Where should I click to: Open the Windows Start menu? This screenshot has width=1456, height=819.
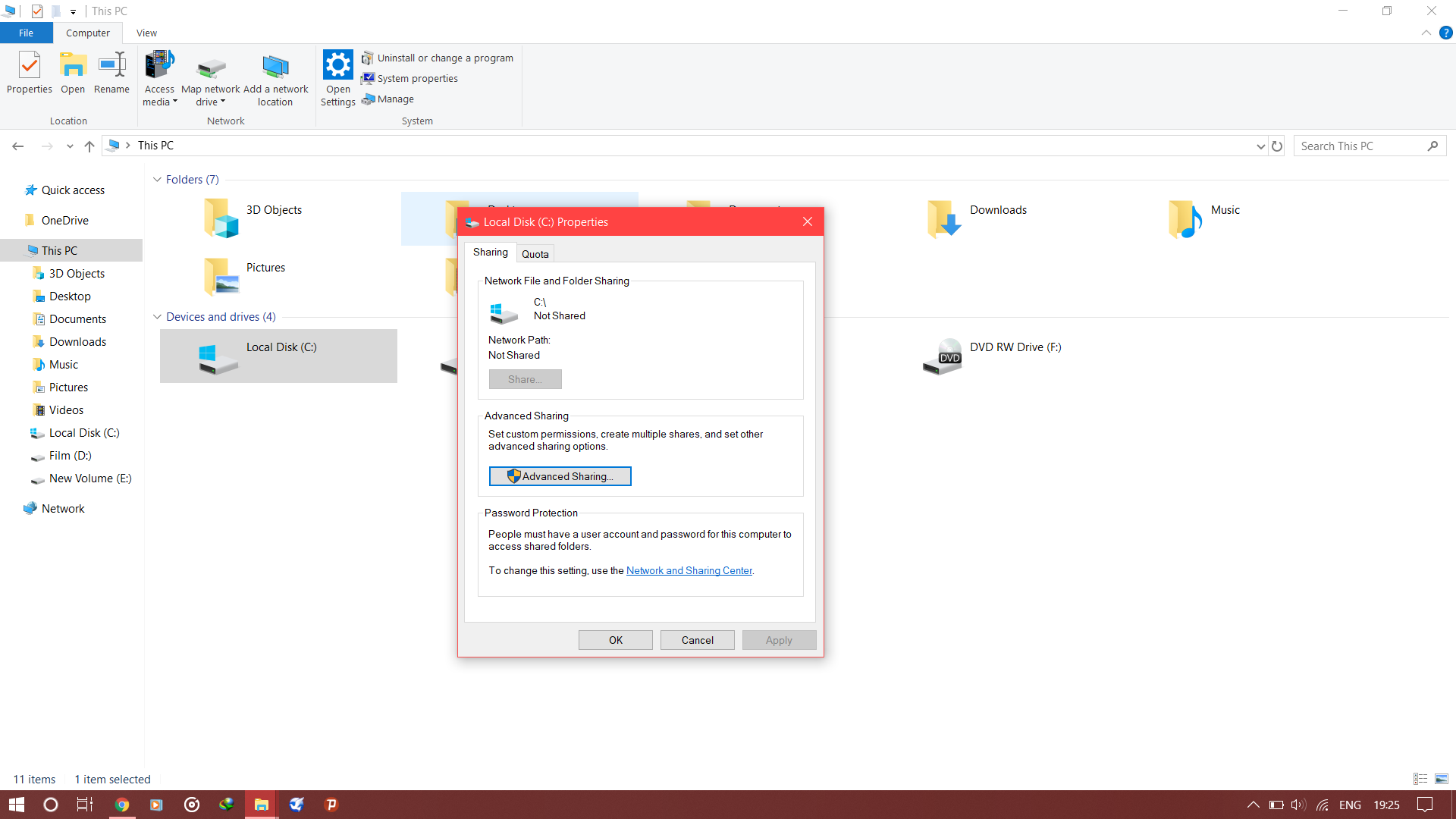tap(17, 805)
